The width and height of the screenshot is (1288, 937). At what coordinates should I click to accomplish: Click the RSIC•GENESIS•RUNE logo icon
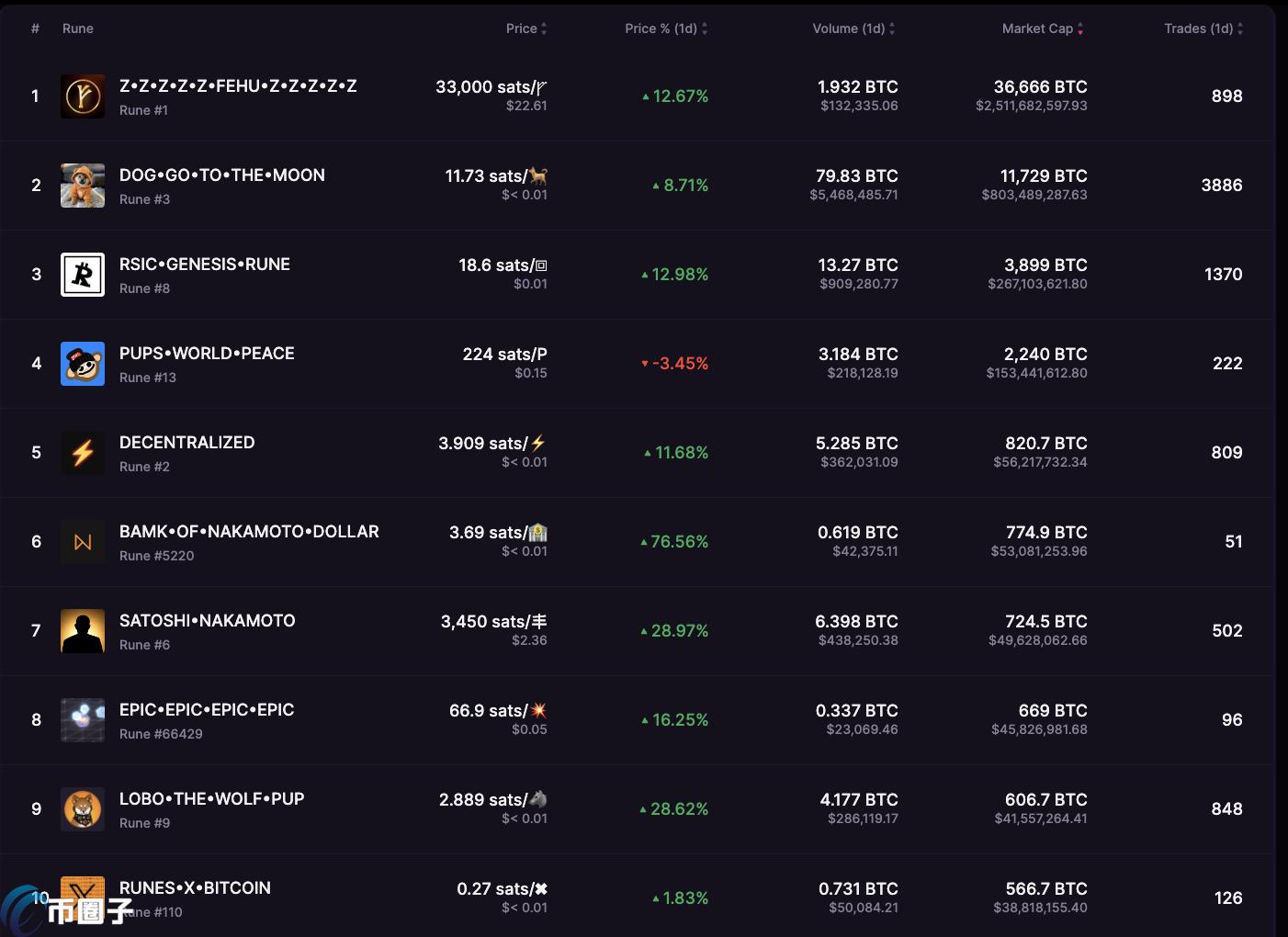coord(83,275)
